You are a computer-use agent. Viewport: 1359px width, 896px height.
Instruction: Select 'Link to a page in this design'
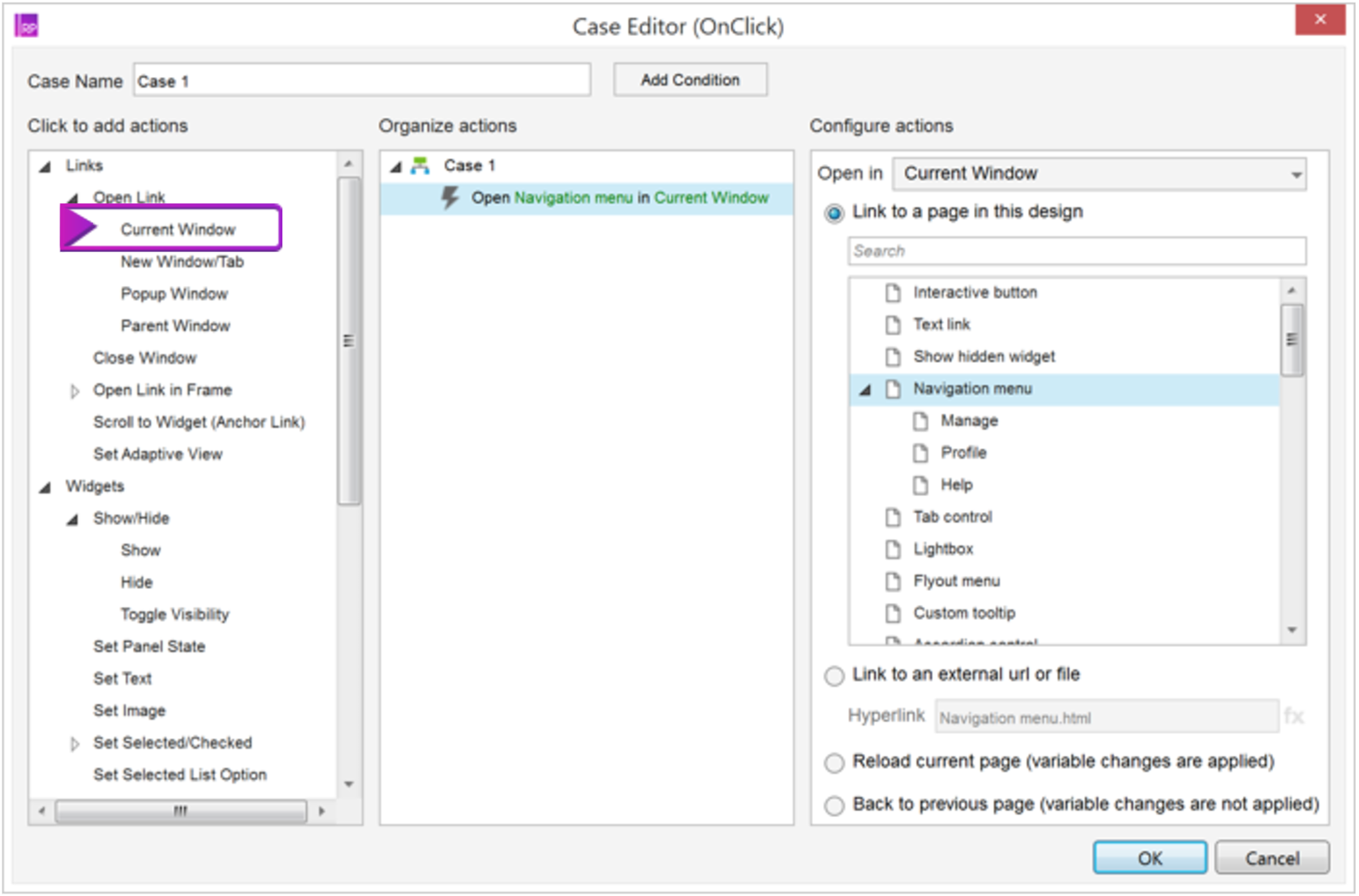835,213
